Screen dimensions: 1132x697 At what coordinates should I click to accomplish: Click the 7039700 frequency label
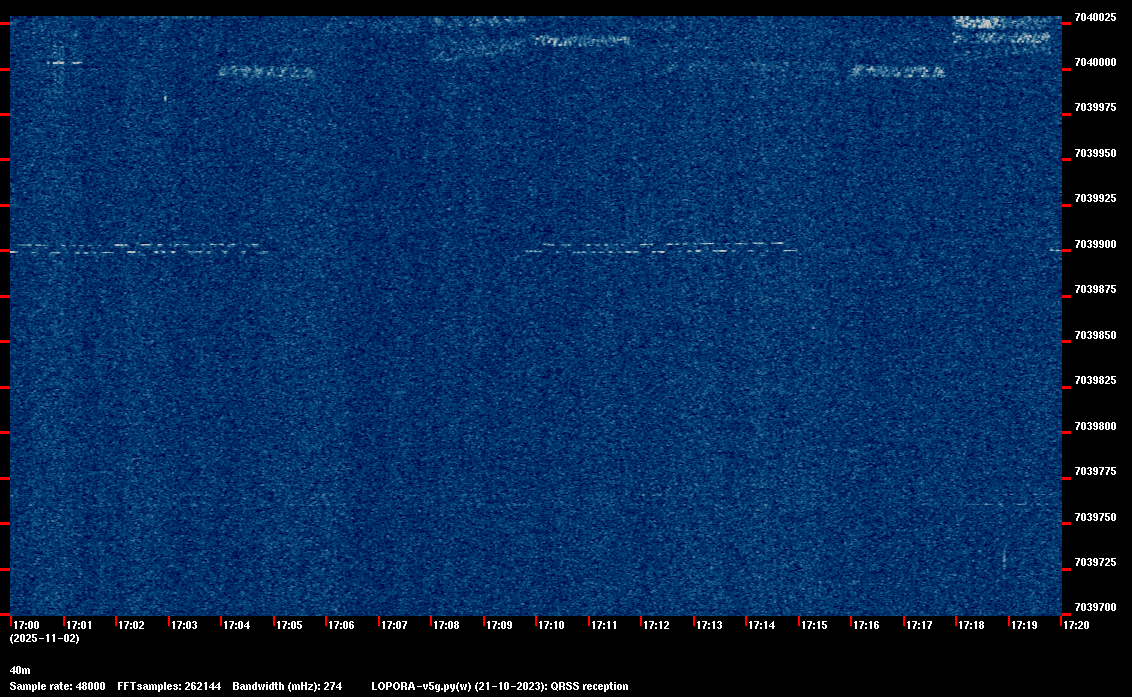tap(1095, 607)
